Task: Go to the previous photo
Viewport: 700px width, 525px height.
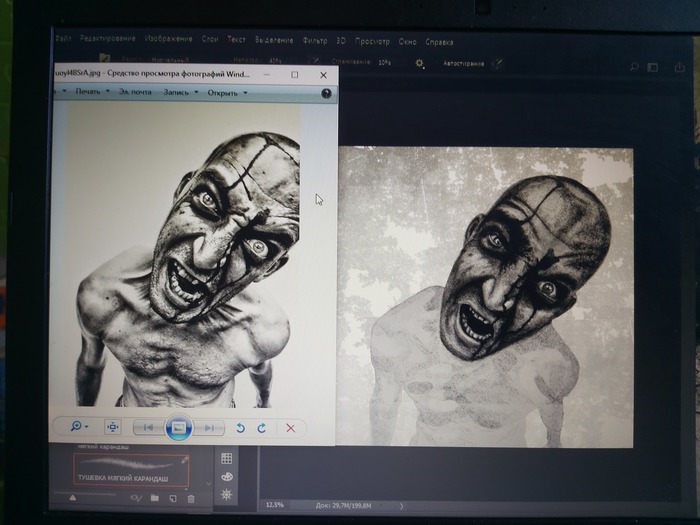Action: coord(147,427)
